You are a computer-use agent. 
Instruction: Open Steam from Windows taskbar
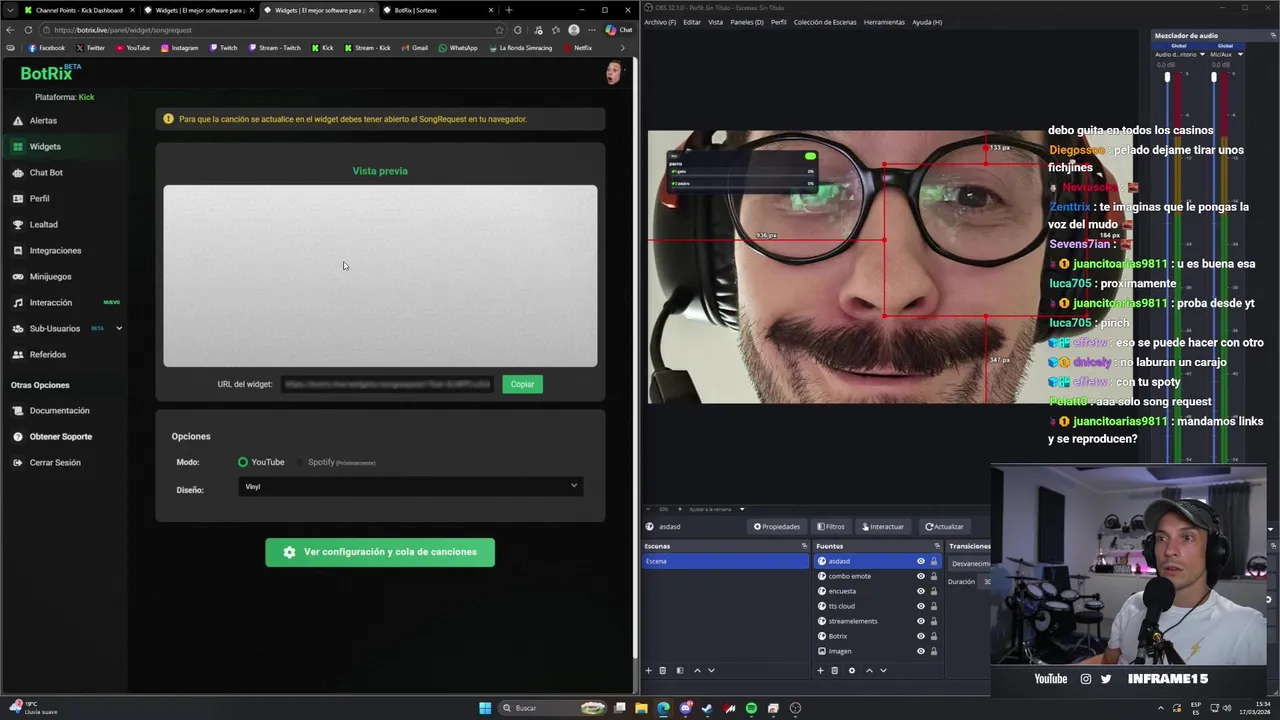point(708,708)
